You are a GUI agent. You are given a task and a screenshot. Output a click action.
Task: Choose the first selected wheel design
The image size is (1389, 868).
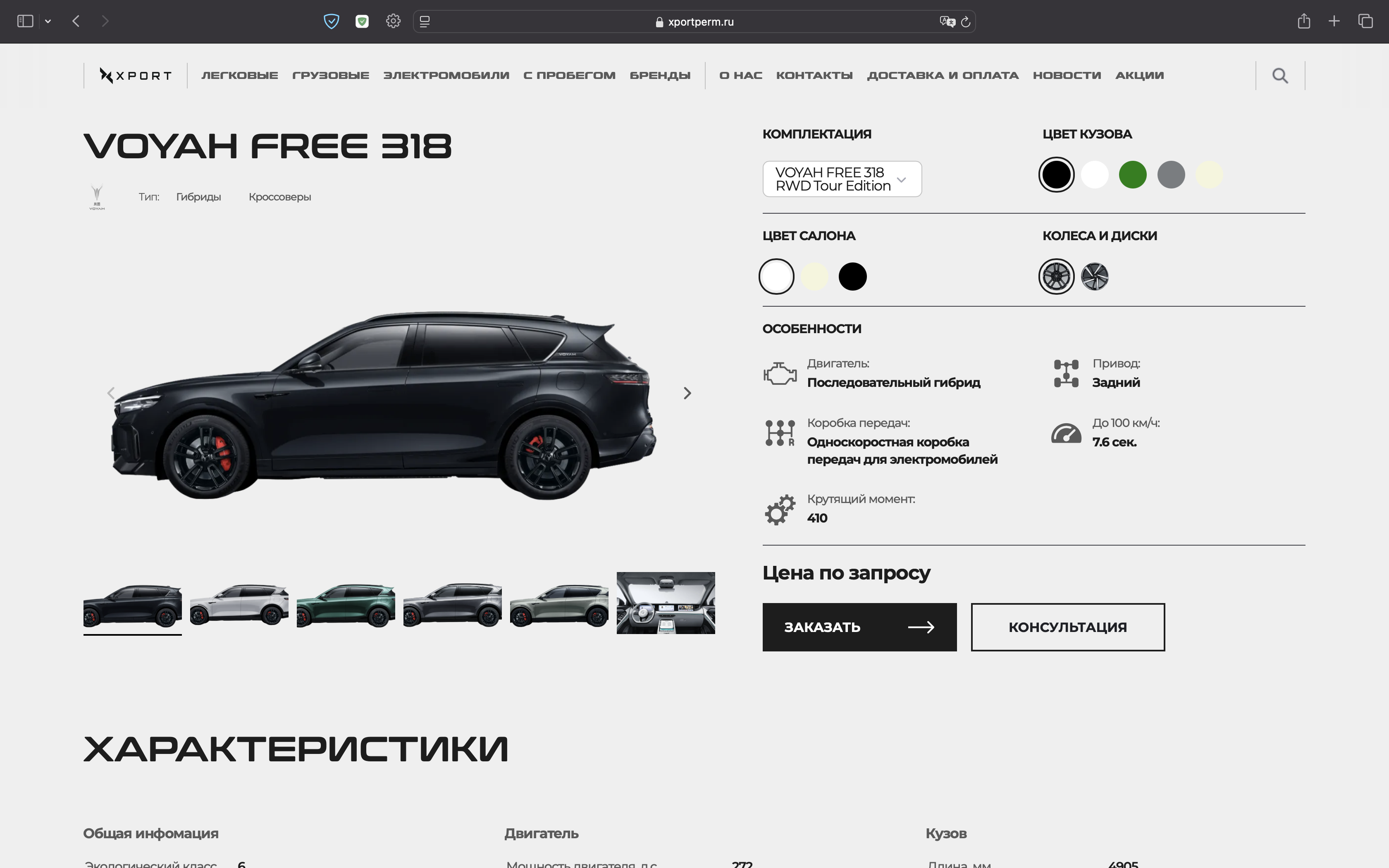tap(1056, 277)
